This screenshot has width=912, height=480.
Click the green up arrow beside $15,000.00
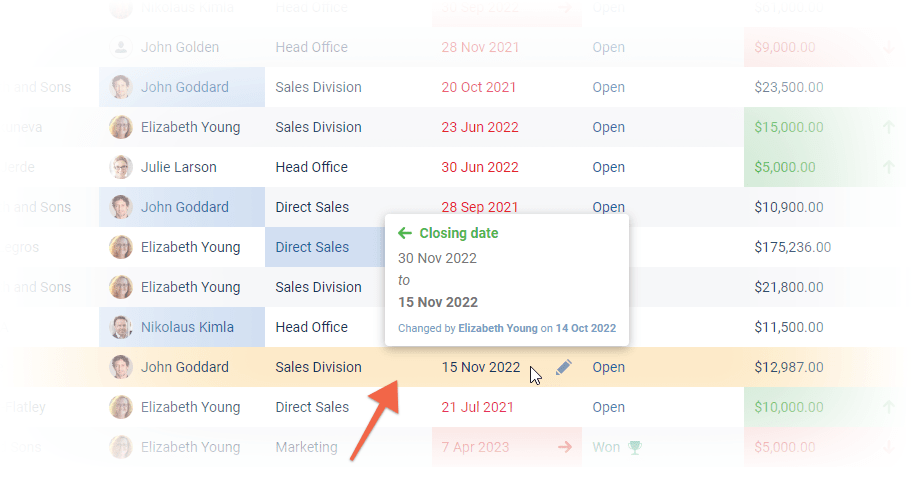(x=887, y=127)
